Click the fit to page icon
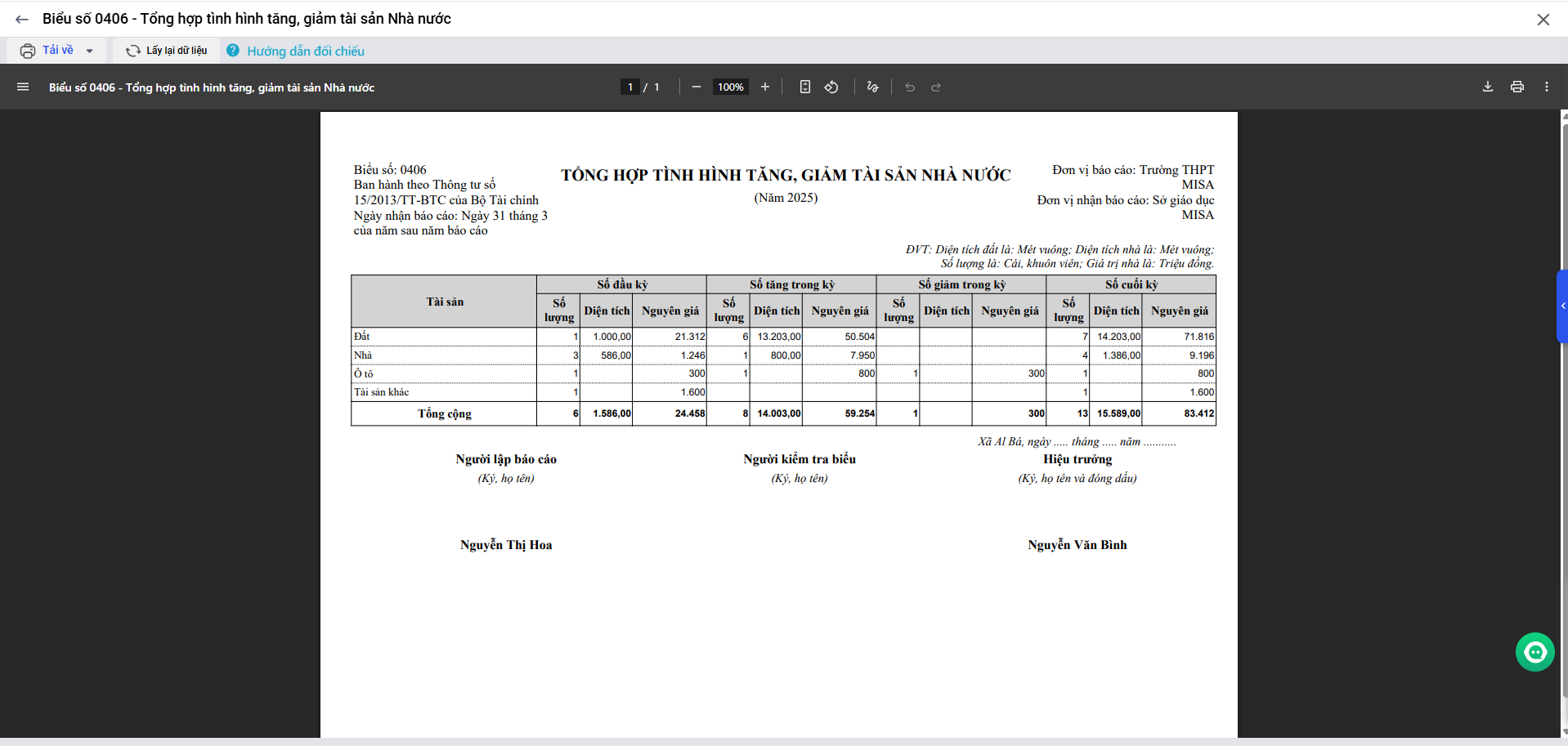The height and width of the screenshot is (746, 1568). click(x=805, y=87)
